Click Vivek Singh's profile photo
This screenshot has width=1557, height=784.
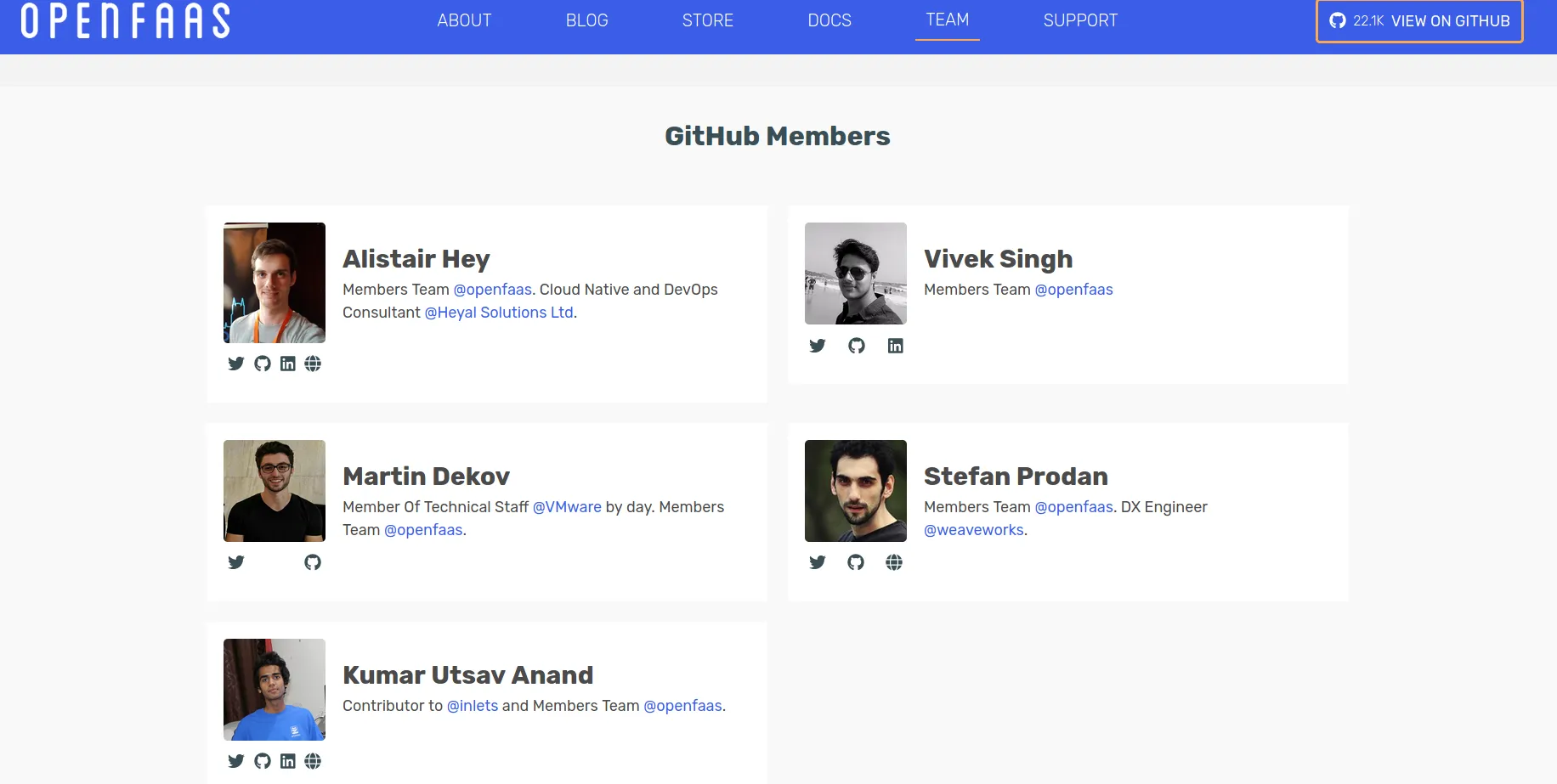(856, 274)
